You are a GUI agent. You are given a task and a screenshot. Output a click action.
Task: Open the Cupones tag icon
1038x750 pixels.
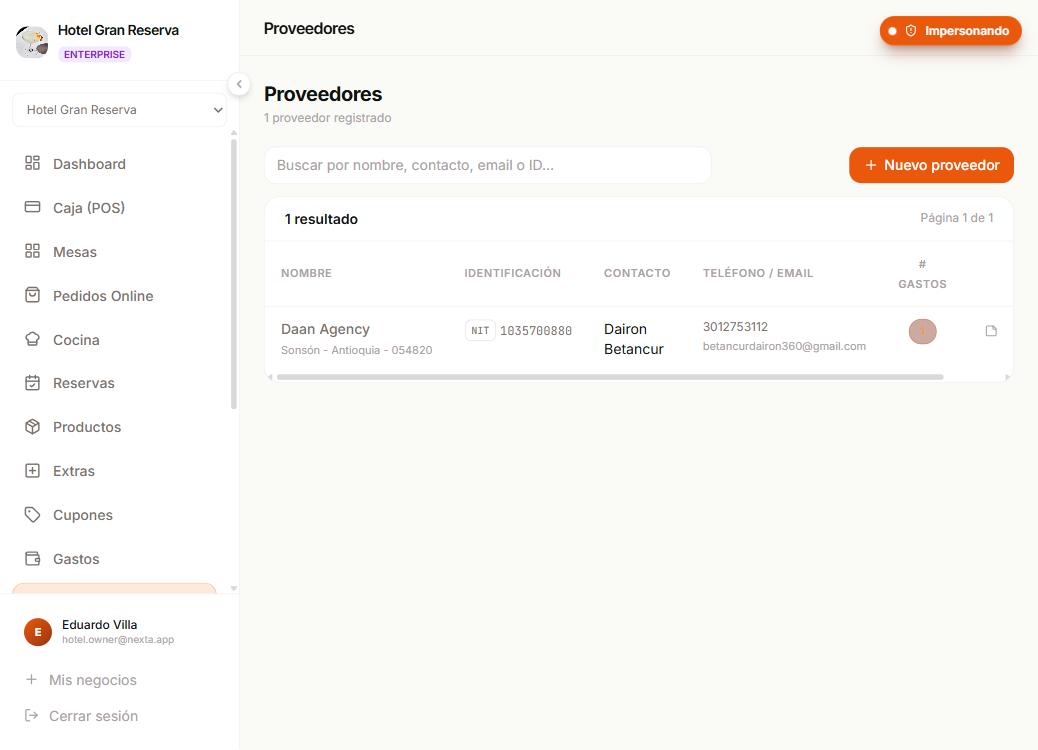click(x=32, y=514)
